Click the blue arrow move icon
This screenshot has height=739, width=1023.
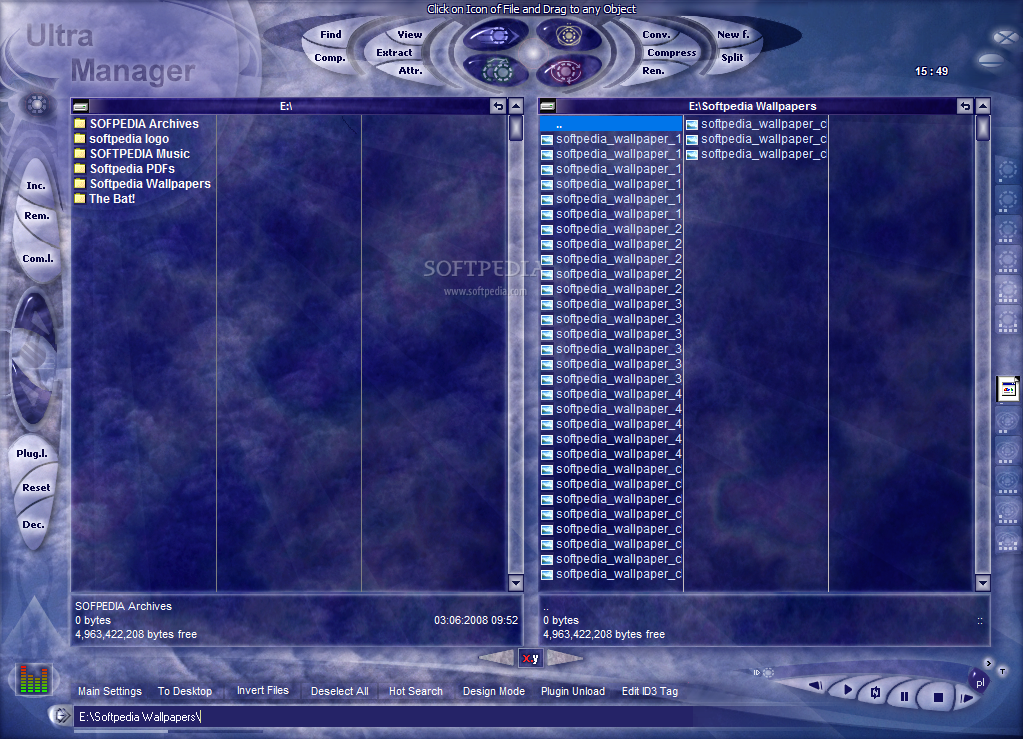[495, 35]
